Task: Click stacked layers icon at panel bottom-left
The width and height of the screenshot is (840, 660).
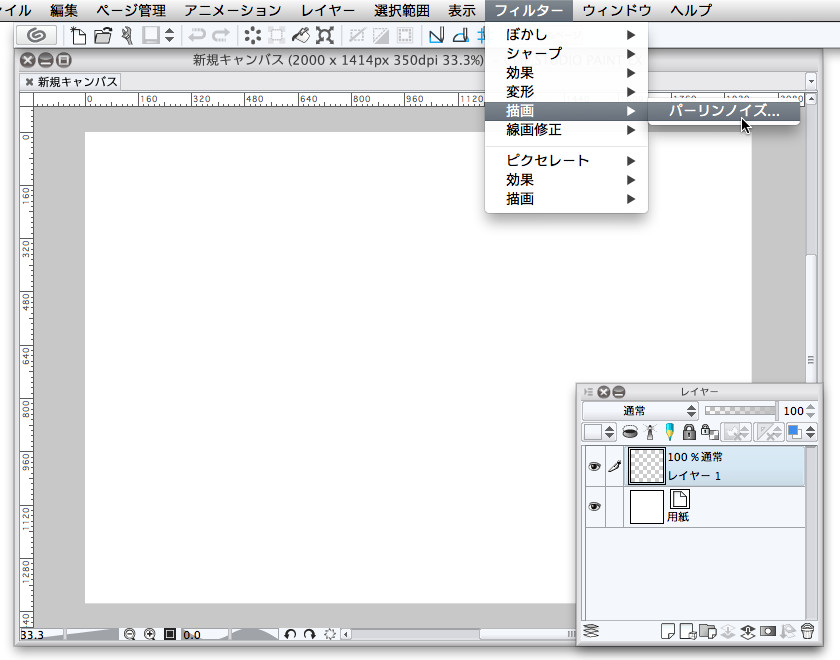Action: tap(591, 631)
